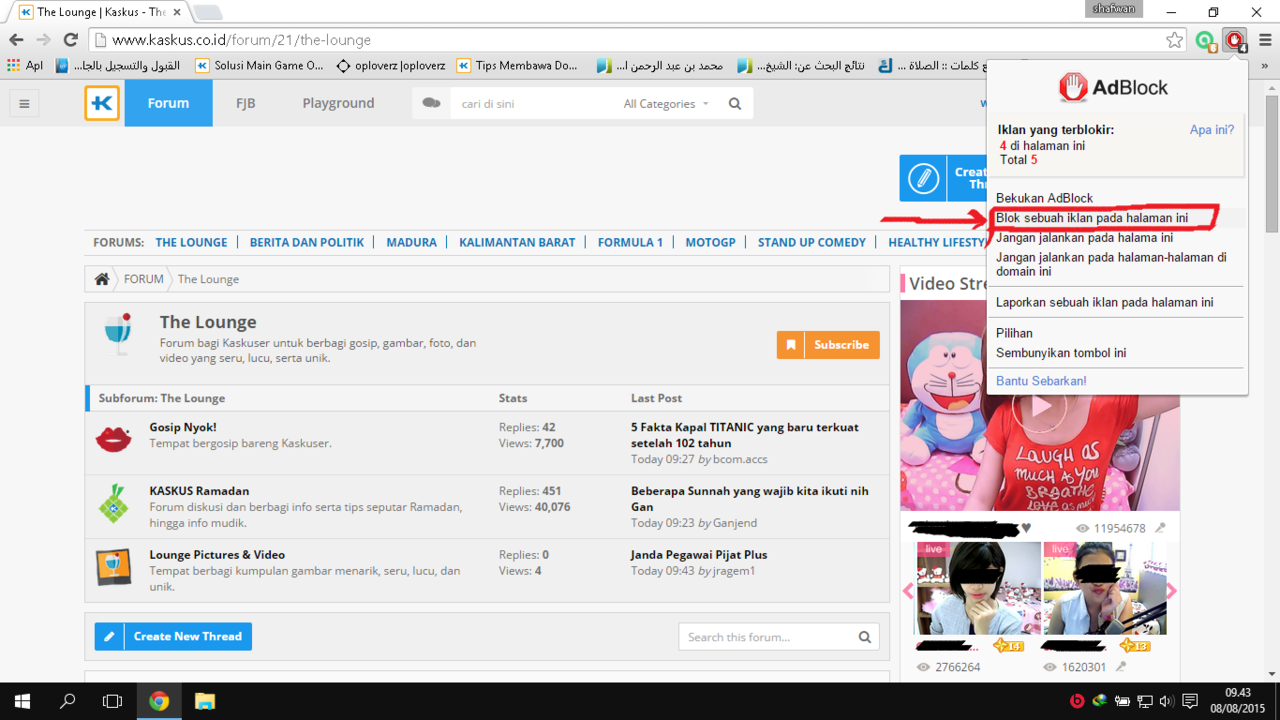
Task: Click the Create Thread pencil circle icon
Action: pyautogui.click(x=923, y=179)
